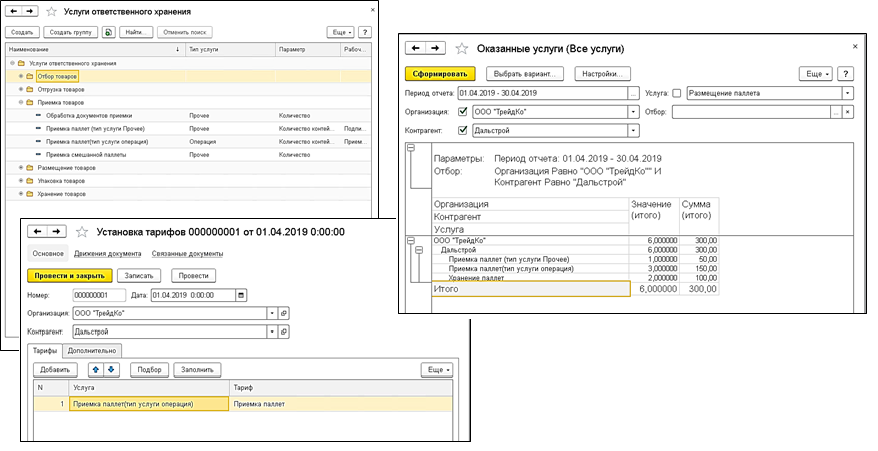Collapse the report parameters group
Viewport: 878px width, 451px height.
(x=411, y=148)
